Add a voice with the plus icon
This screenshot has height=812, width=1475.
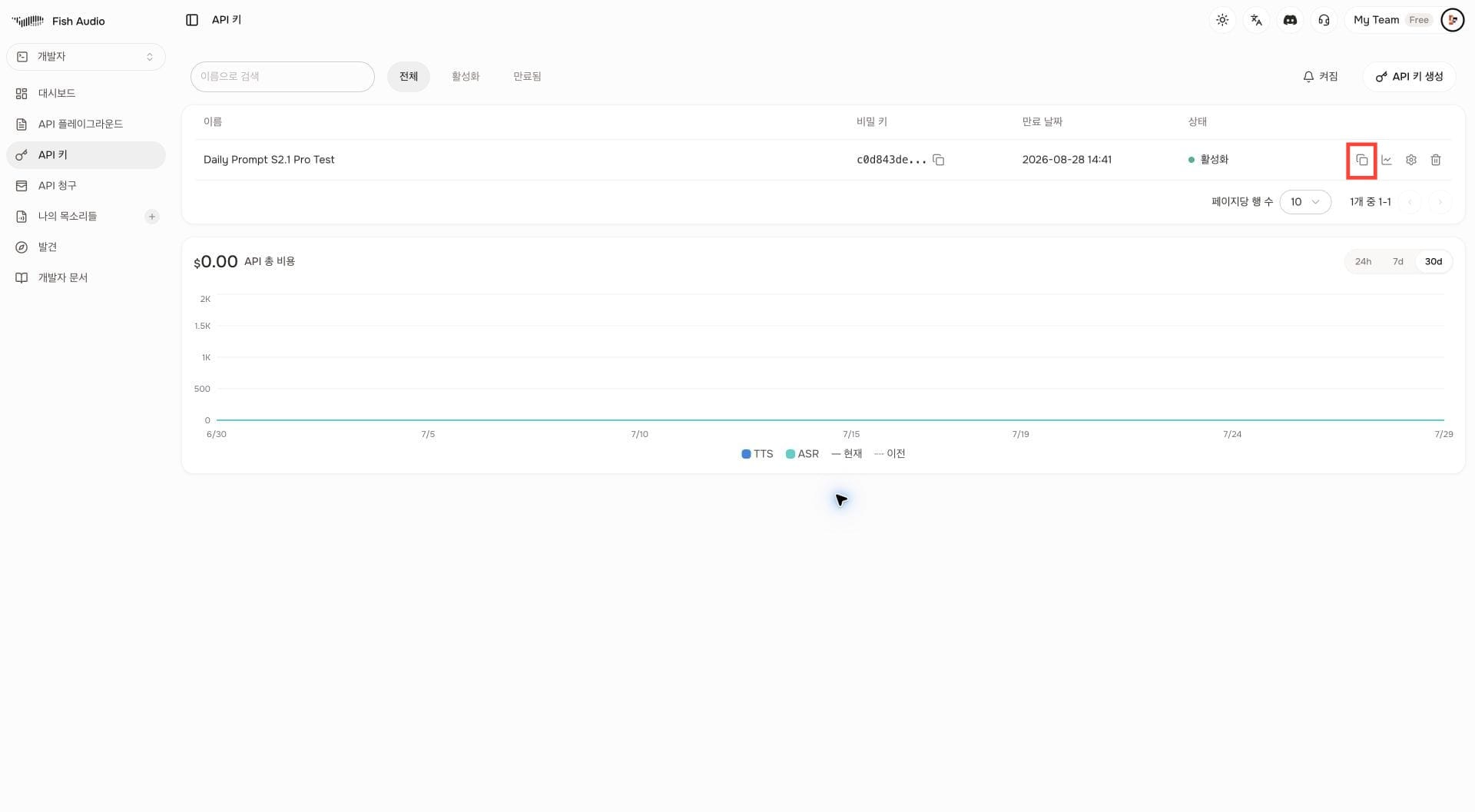[152, 217]
